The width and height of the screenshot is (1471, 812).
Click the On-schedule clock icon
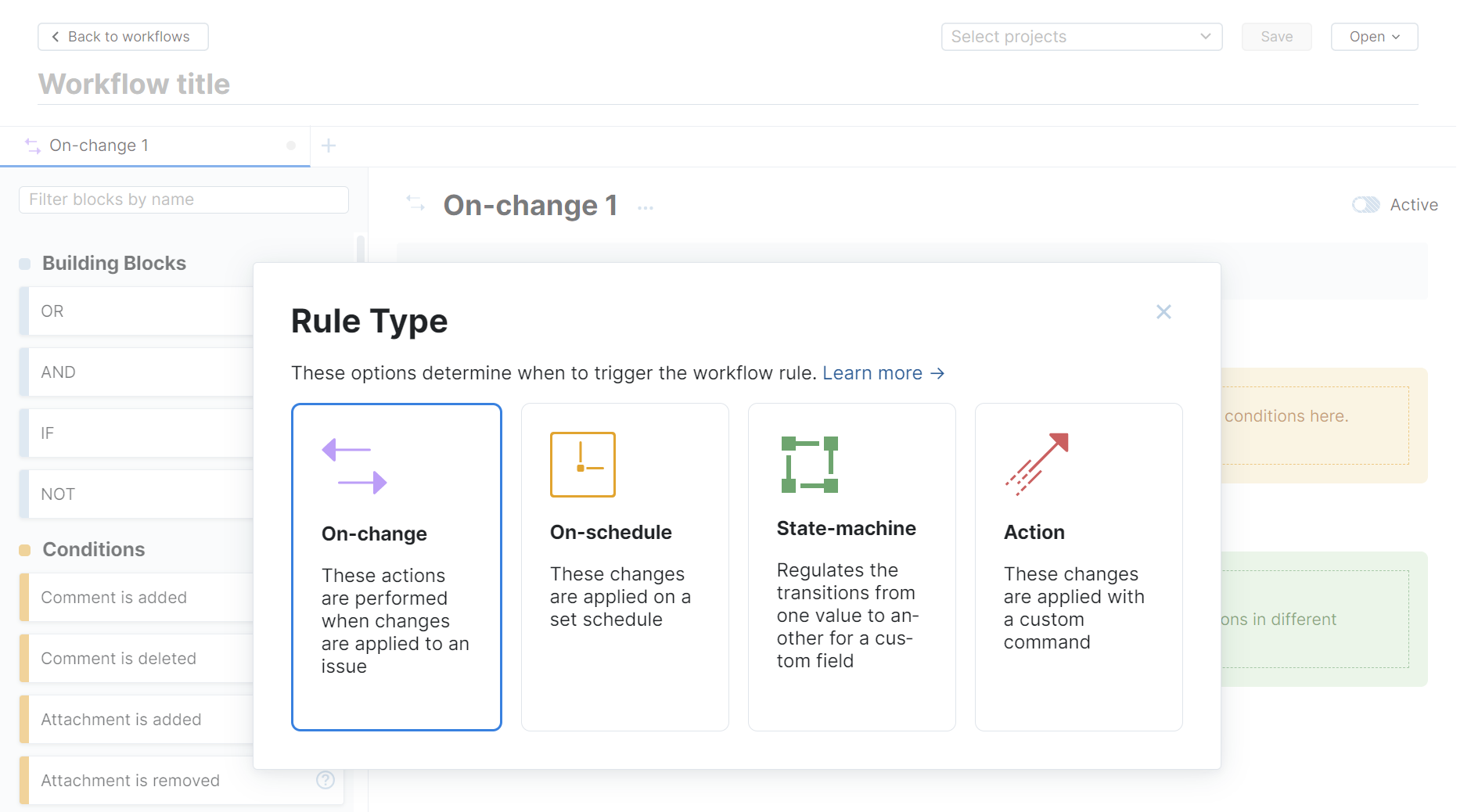(582, 465)
